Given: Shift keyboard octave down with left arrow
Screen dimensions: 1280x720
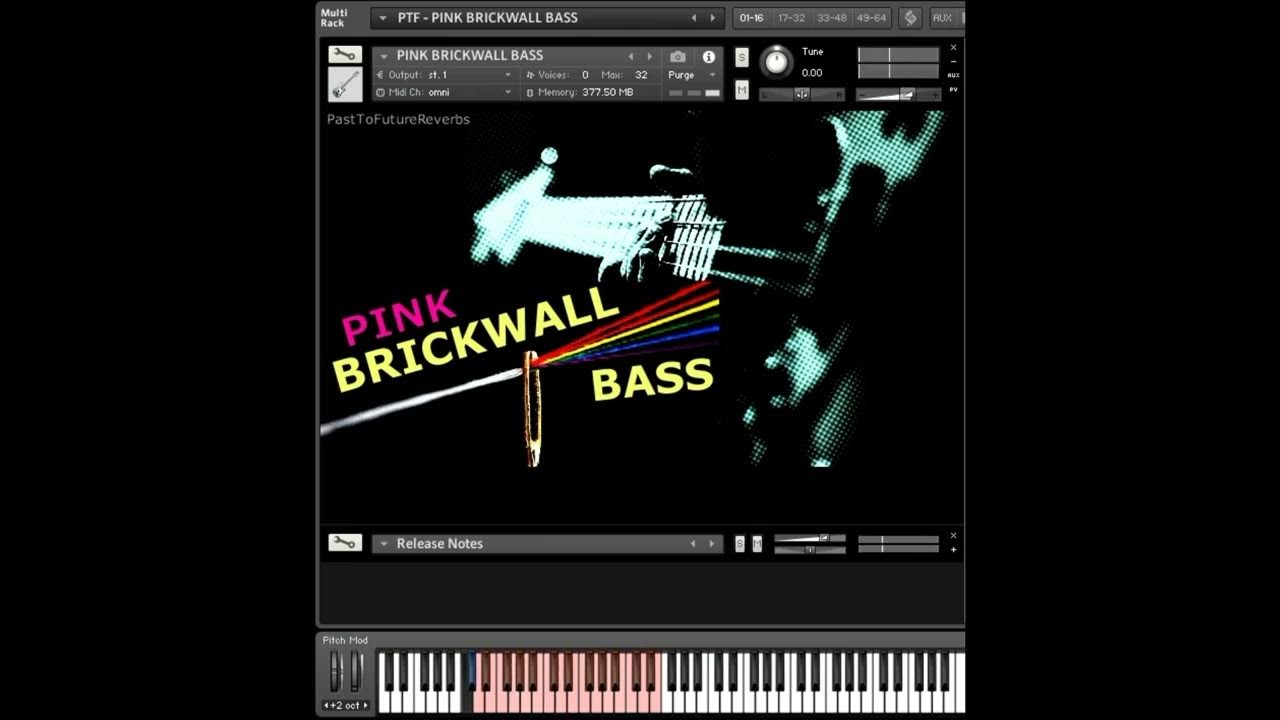Looking at the screenshot, I should [x=326, y=705].
